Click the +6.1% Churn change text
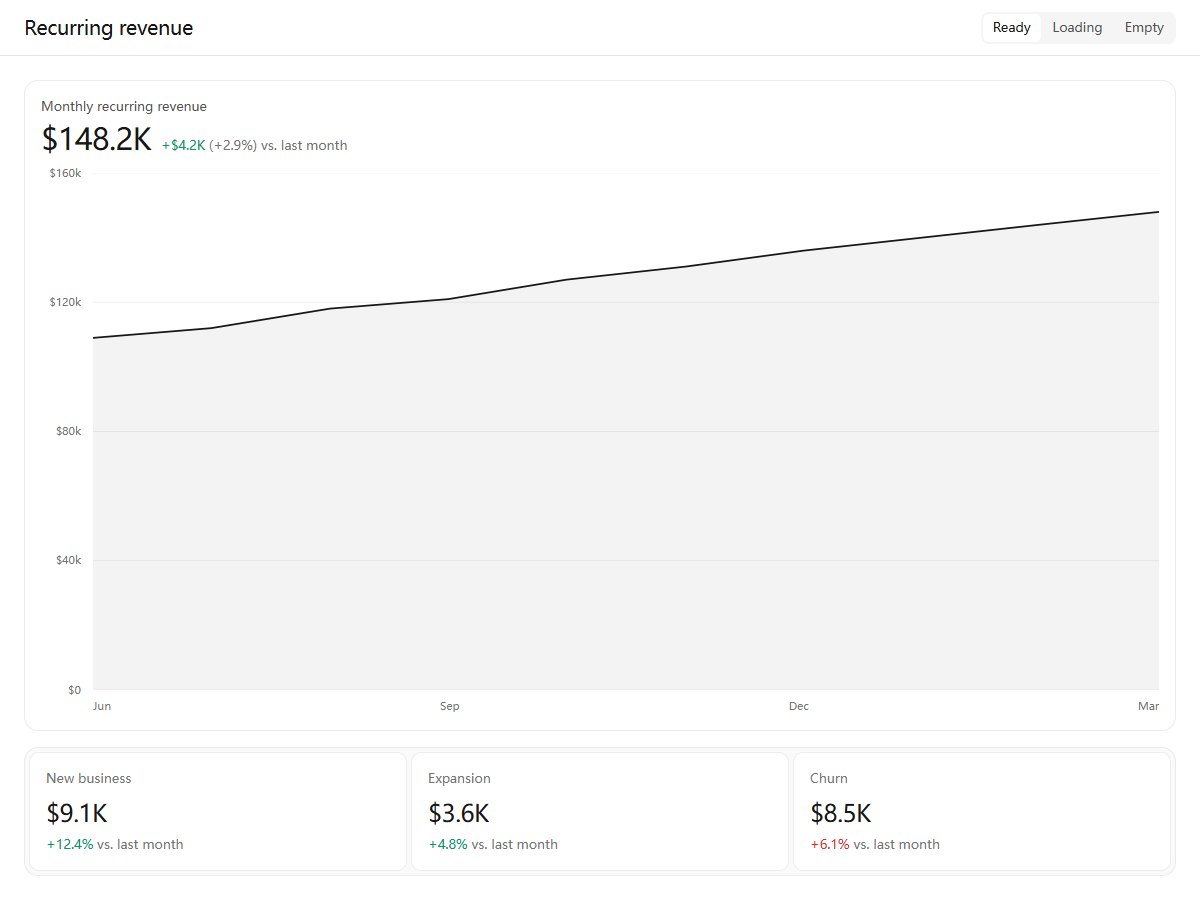 click(830, 844)
